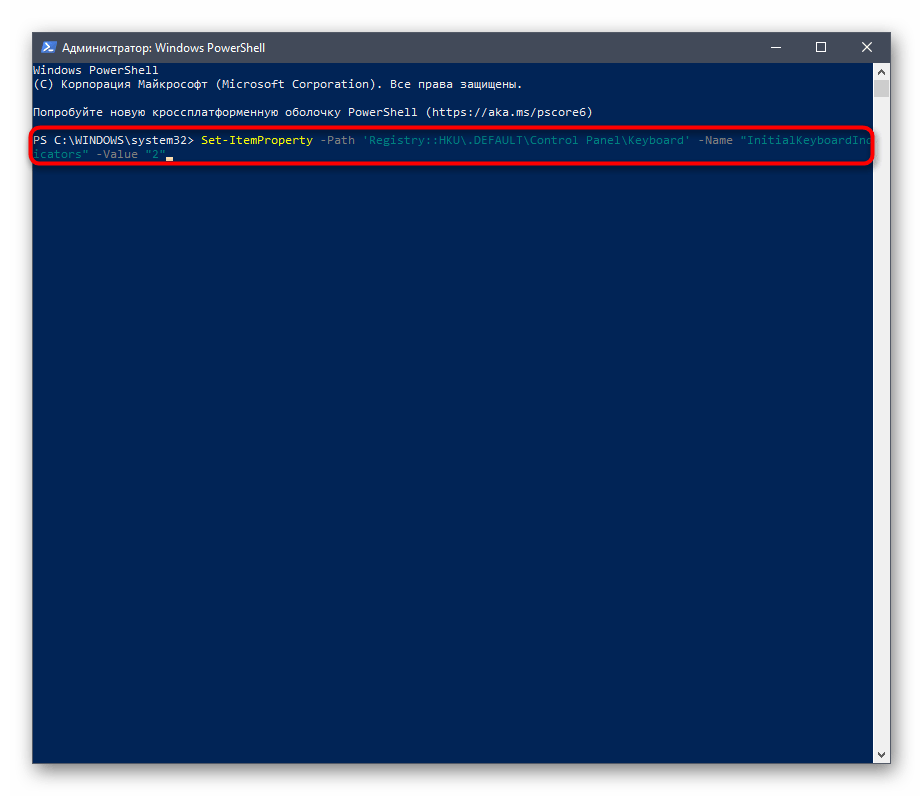Viewport: 923px width, 796px height.
Task: Click the vertical scrollbar thumb
Action: coord(881,89)
